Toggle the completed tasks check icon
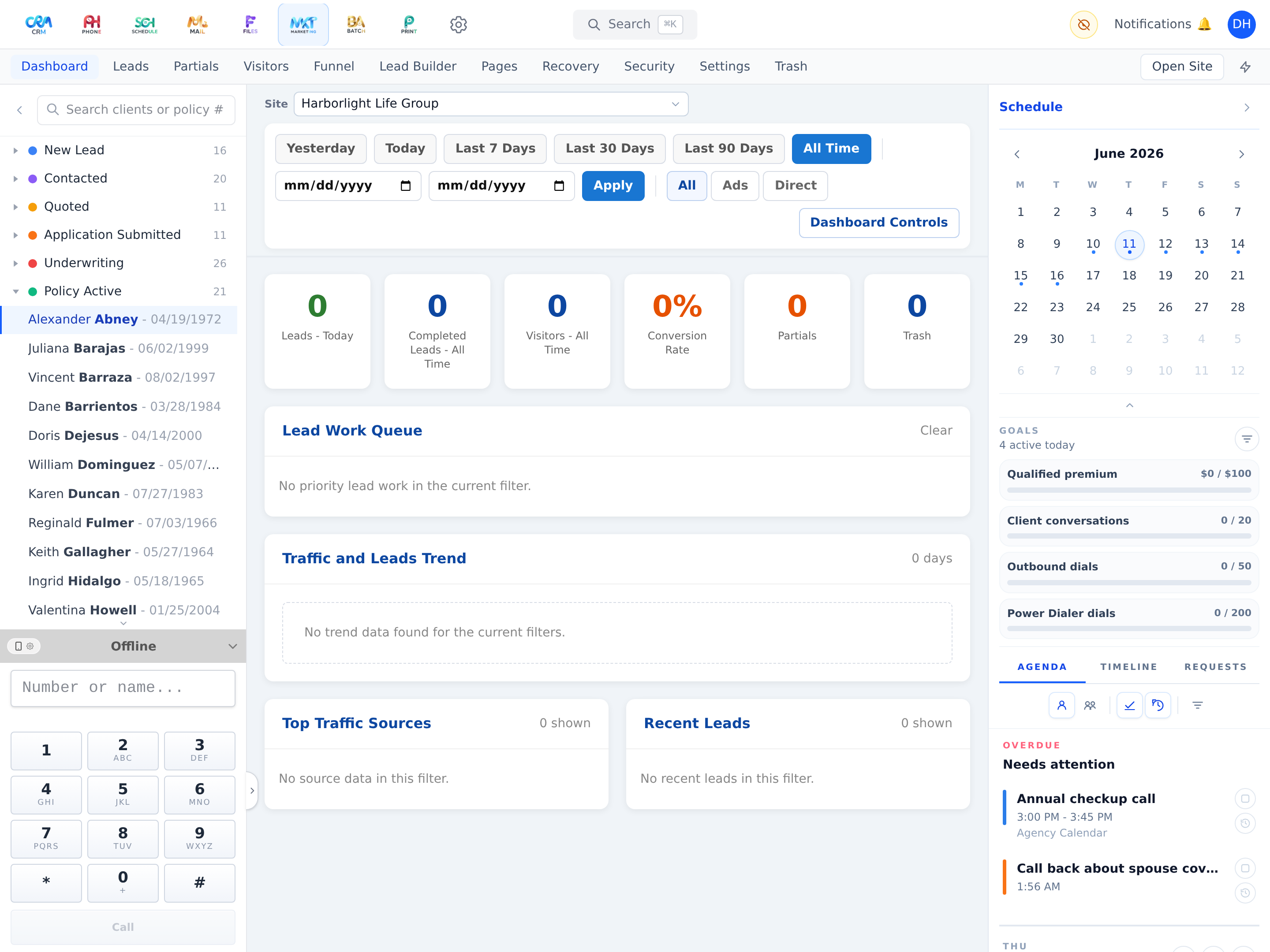Image resolution: width=1270 pixels, height=952 pixels. [1129, 705]
